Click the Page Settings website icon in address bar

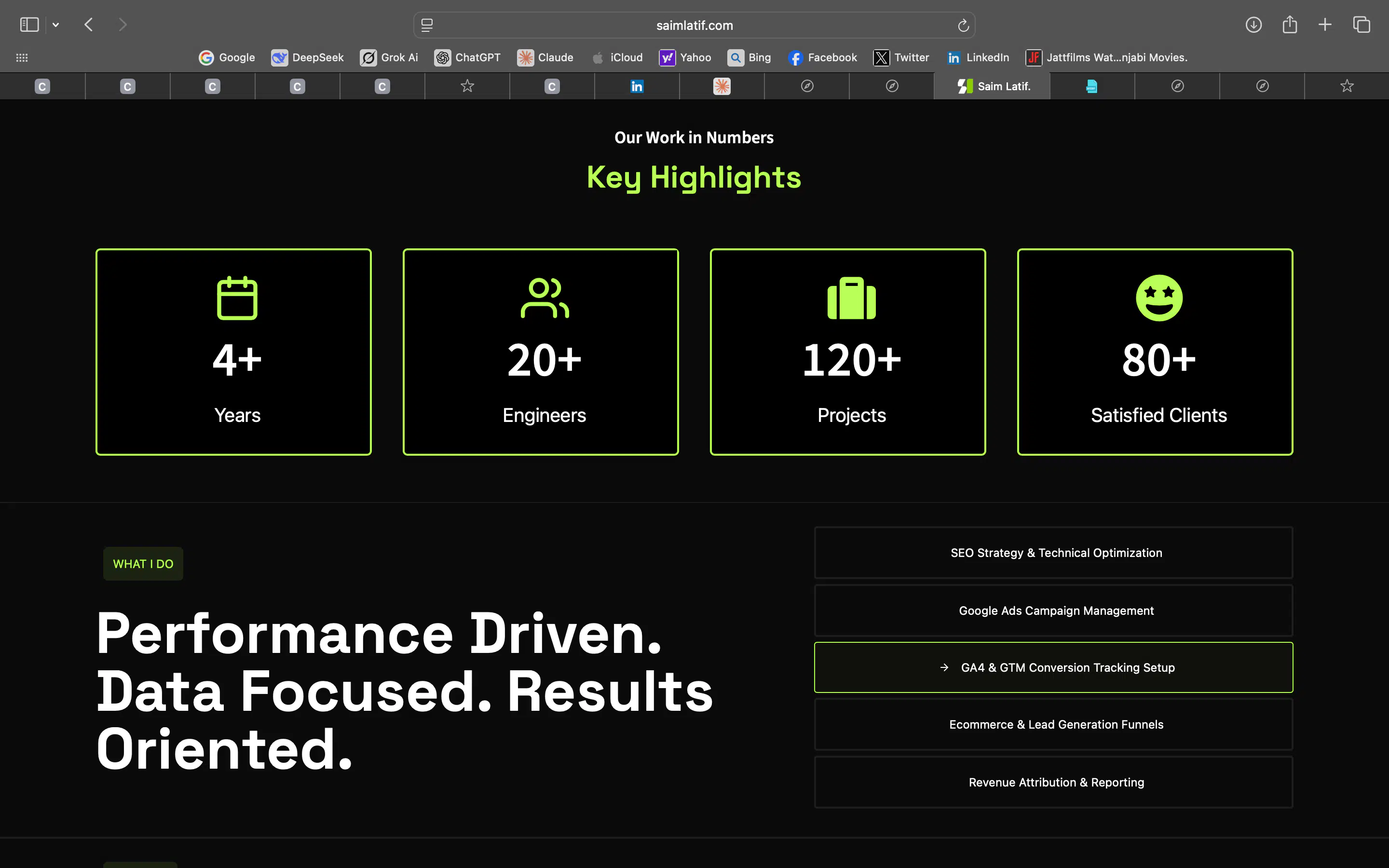pos(427,25)
